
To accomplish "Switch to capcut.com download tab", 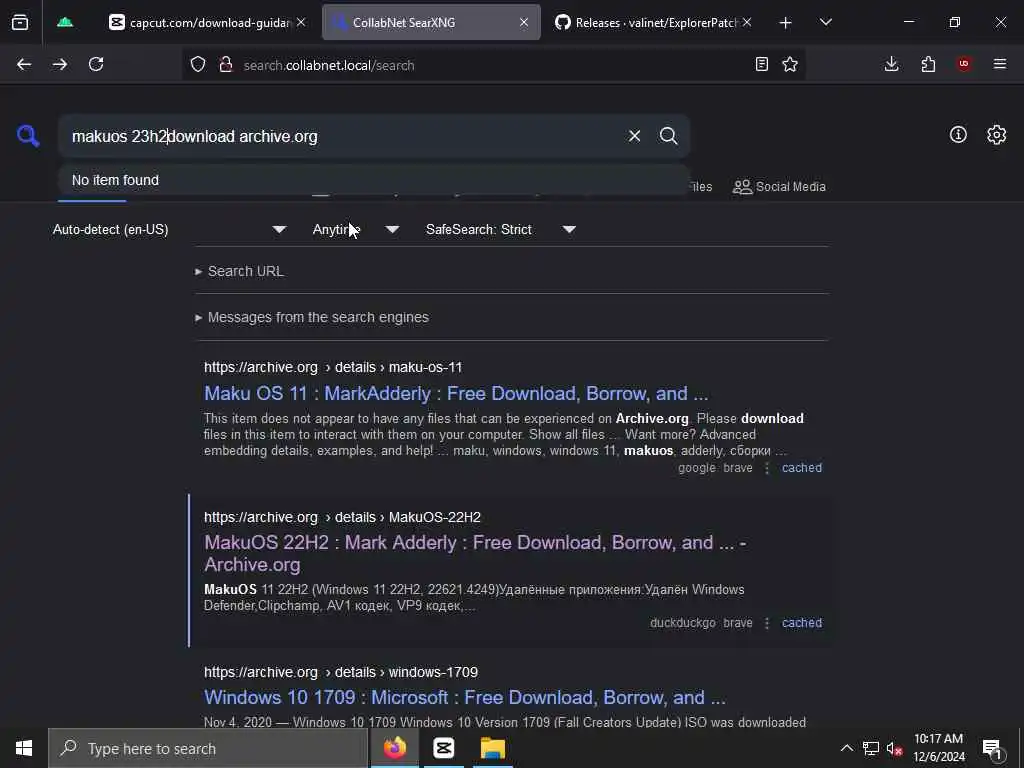I will pos(208,22).
